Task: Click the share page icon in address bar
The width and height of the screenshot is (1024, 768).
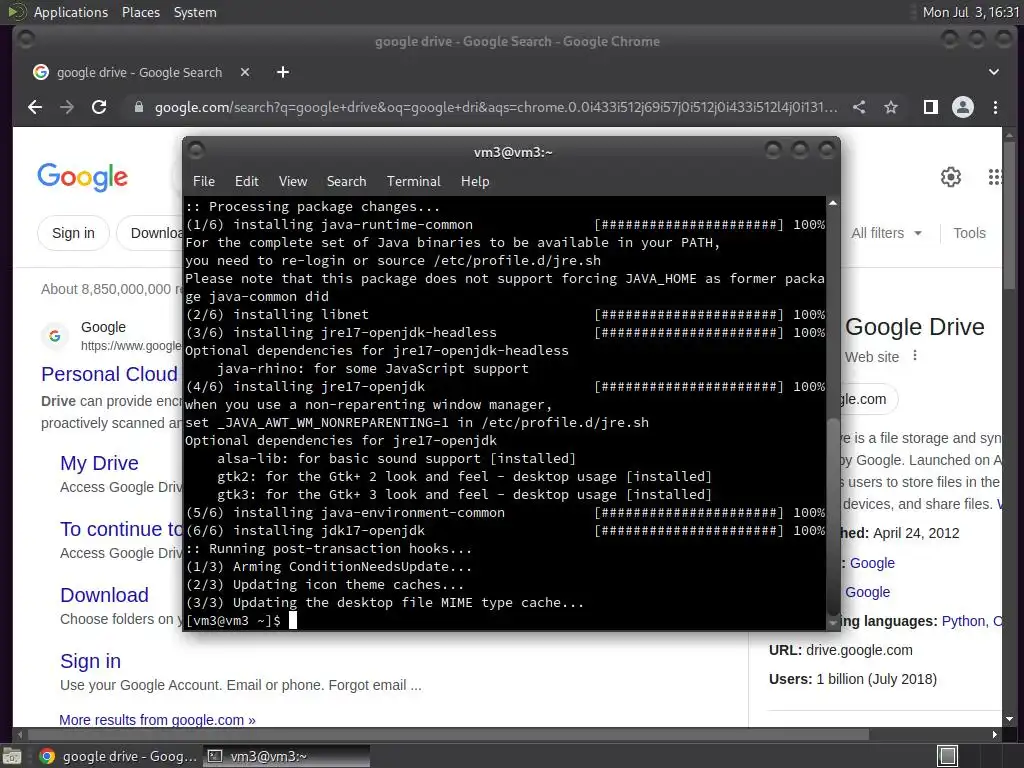Action: 859,107
